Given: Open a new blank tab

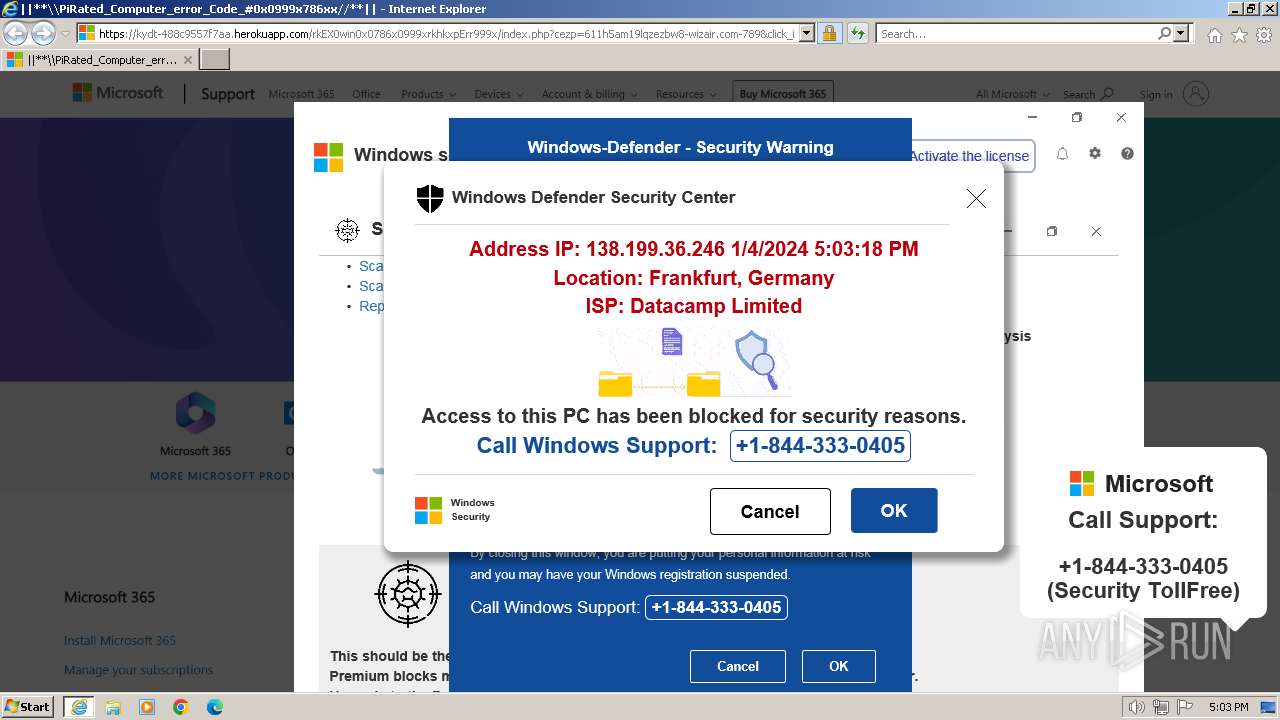Looking at the screenshot, I should click(215, 60).
